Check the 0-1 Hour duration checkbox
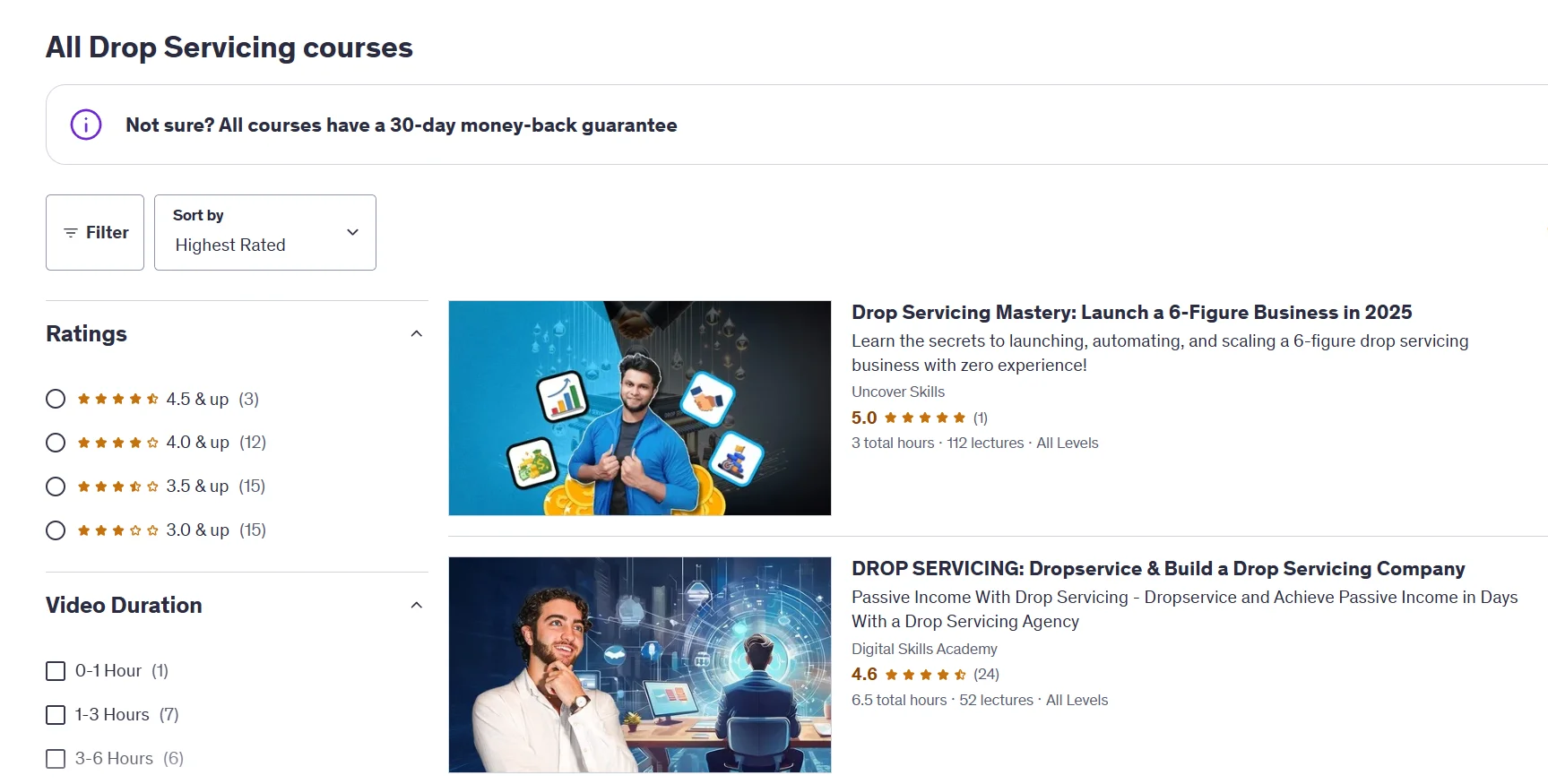Viewport: 1548px width, 784px height. tap(56, 671)
